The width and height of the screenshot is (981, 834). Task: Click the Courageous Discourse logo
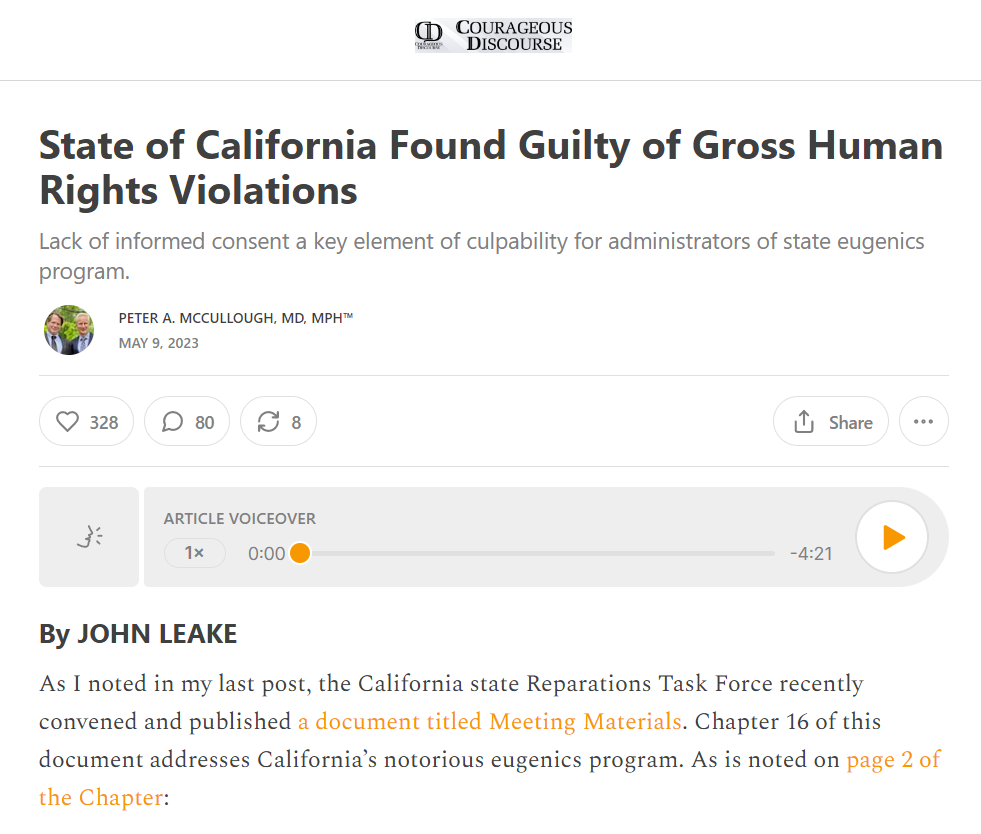[x=493, y=36]
